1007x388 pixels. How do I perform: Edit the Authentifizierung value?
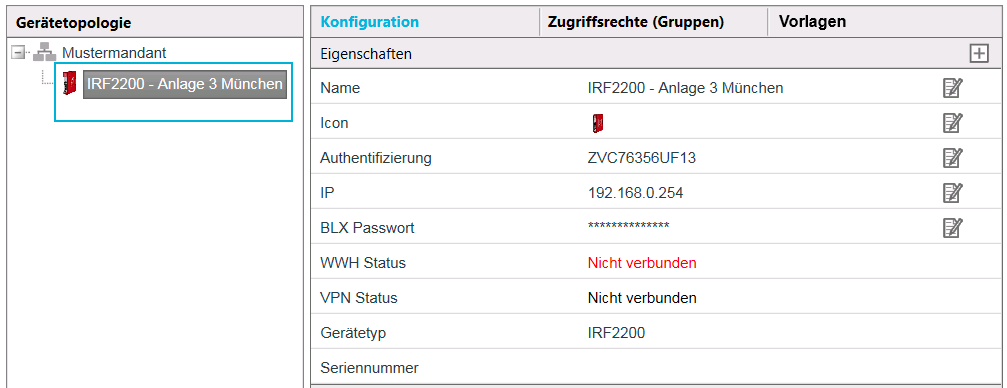(952, 157)
